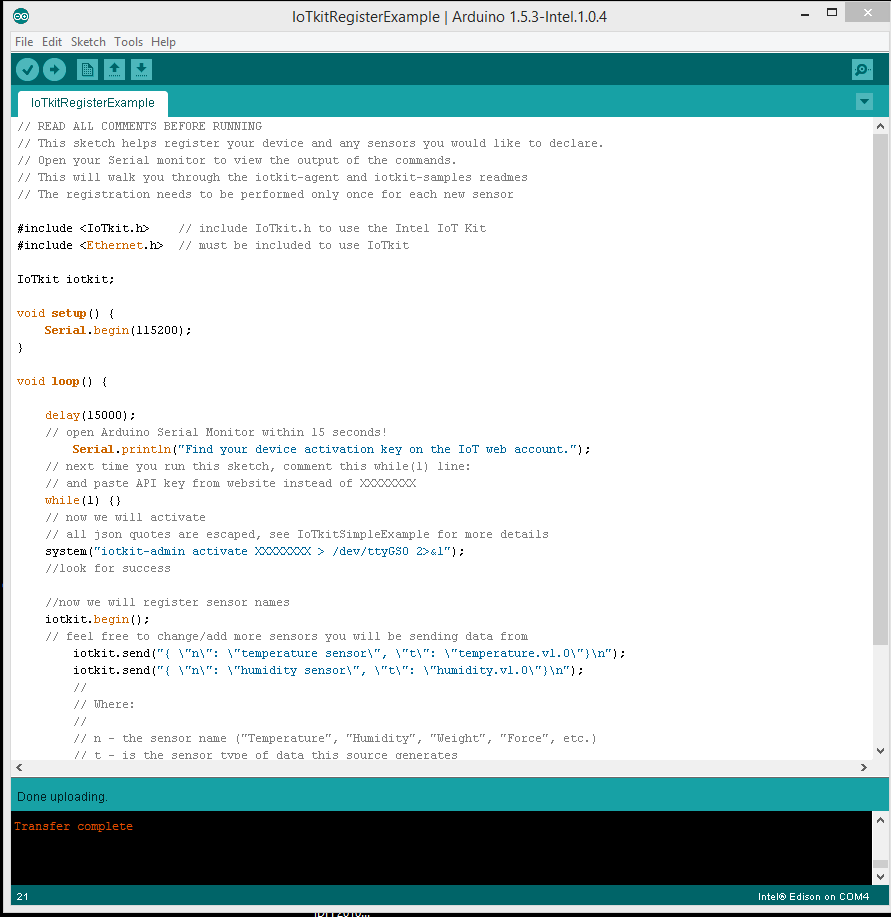
Task: Click '//now we will register sensor names' comment
Action: tap(167, 602)
